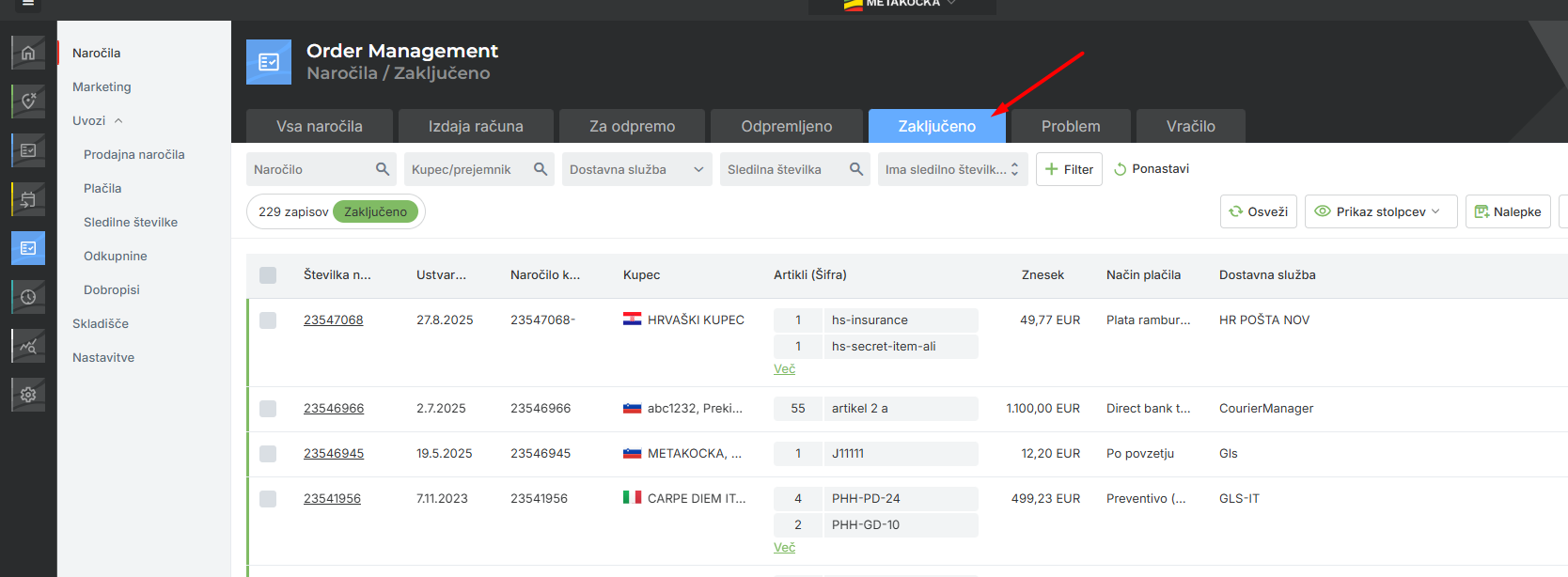Click the Slovenian flag by METAKOCKA row

pos(633,453)
